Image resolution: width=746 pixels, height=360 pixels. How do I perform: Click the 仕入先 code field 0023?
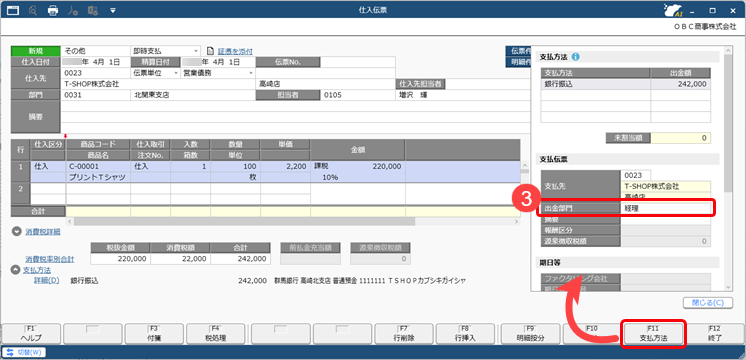click(x=95, y=73)
